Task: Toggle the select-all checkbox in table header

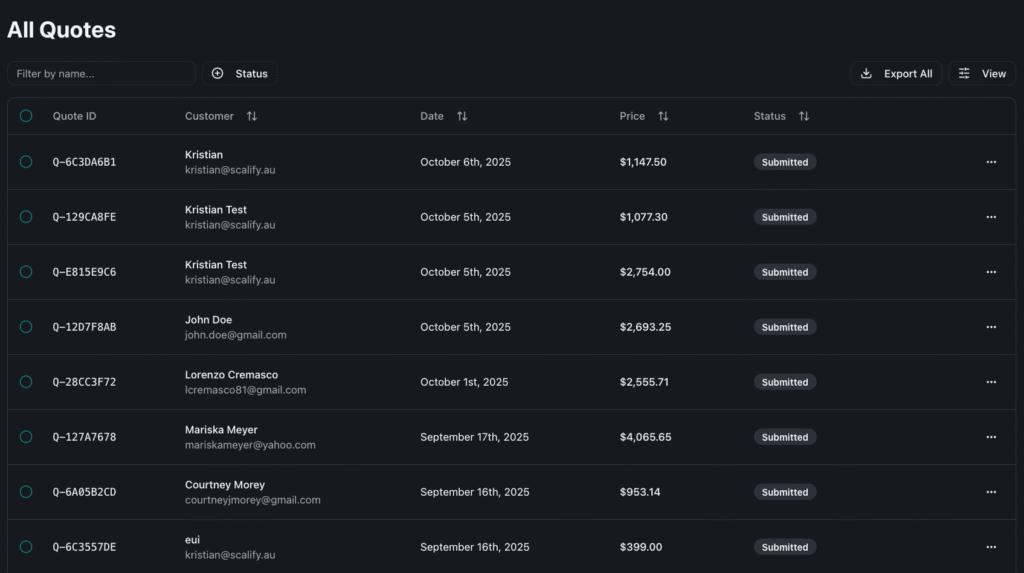Action: click(26, 116)
